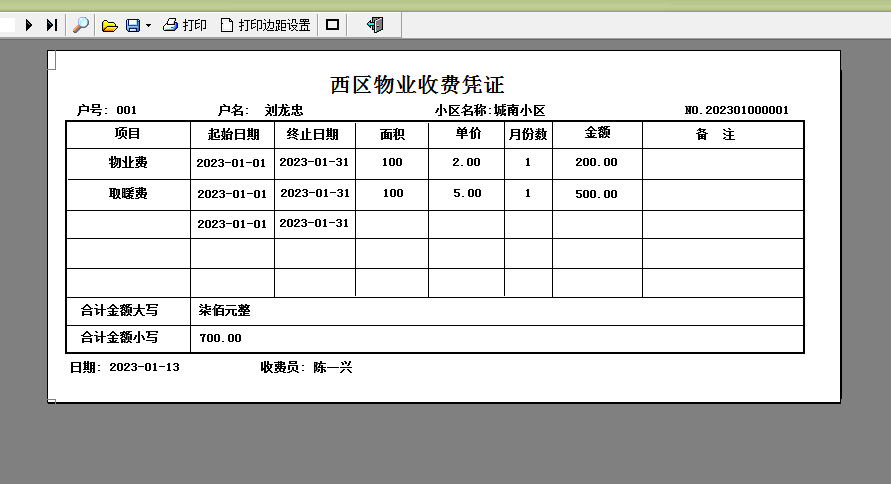Select the 取暖费 row label
This screenshot has width=891, height=484.
(128, 194)
